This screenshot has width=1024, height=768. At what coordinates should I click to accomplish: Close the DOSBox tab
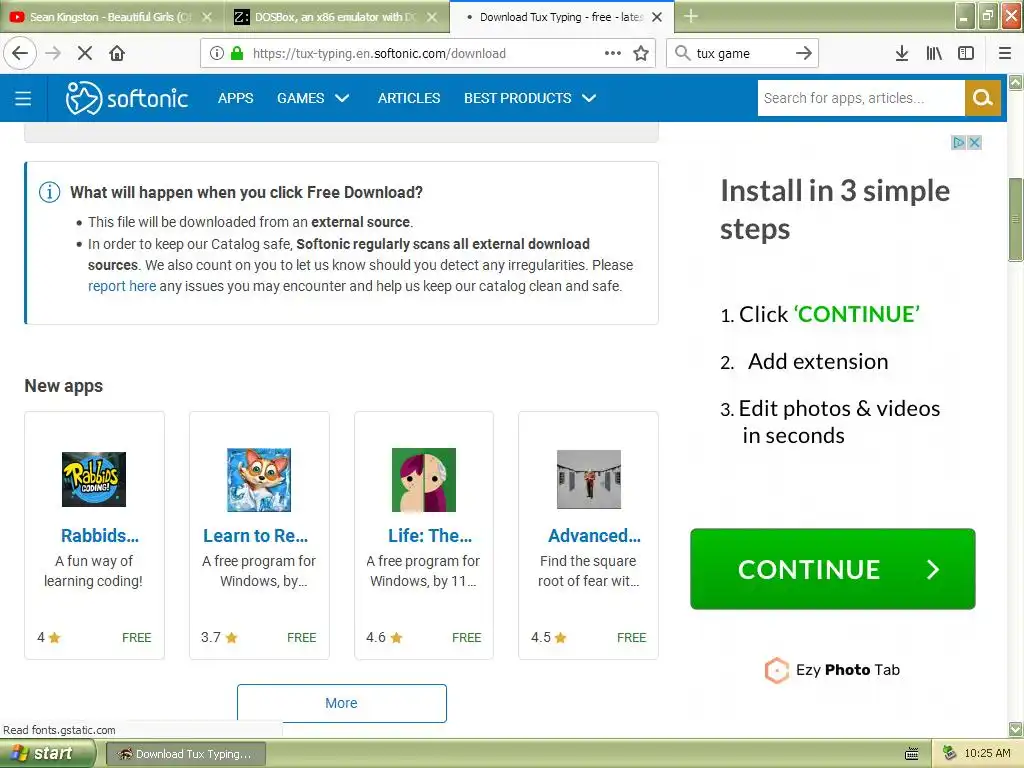(432, 17)
